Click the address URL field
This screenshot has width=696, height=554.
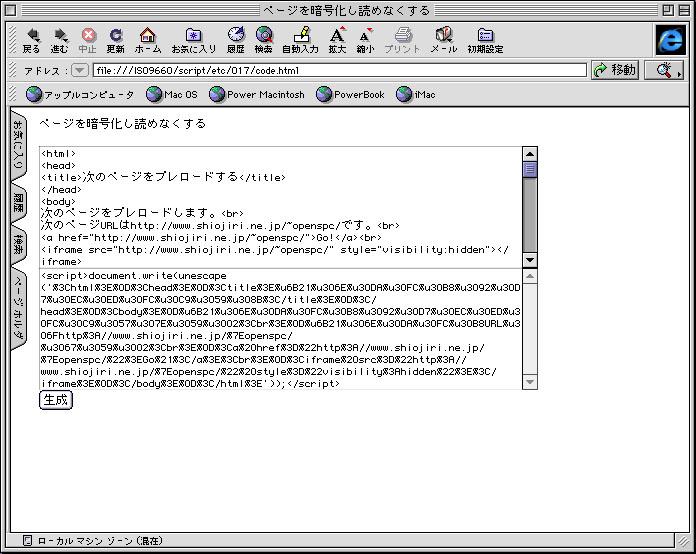coord(340,70)
